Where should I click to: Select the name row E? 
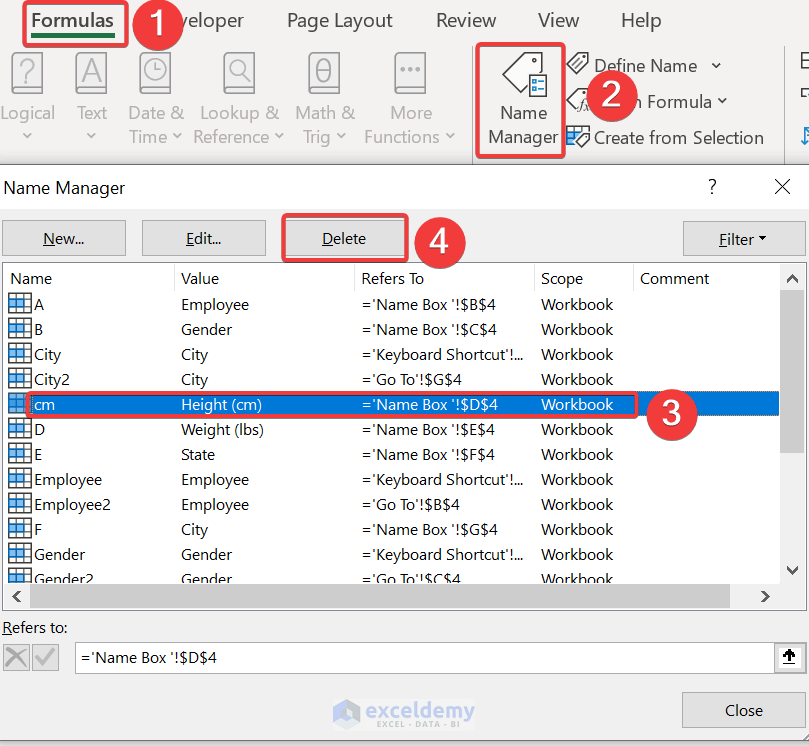[393, 455]
